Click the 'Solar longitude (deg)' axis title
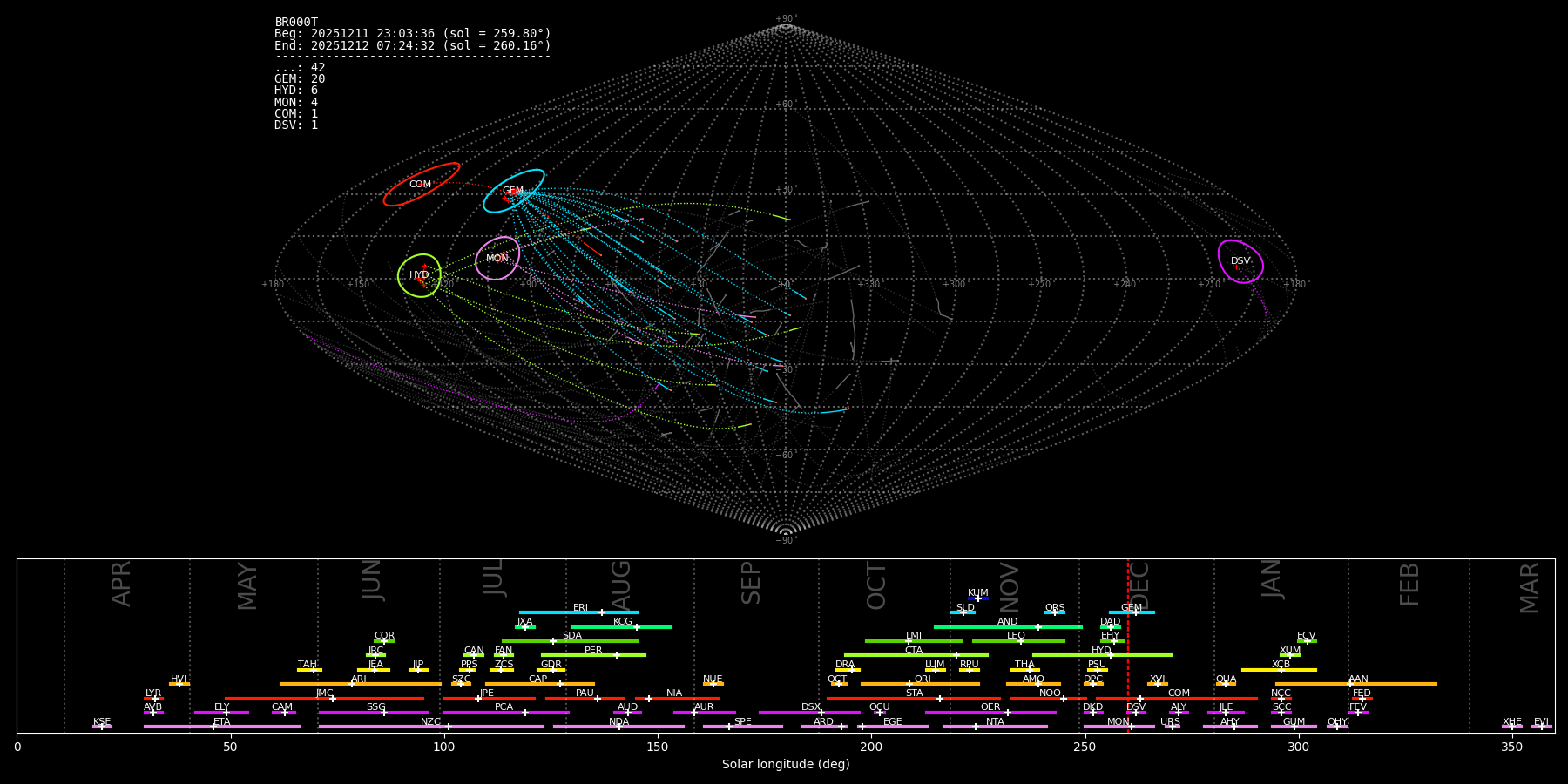The width and height of the screenshot is (1568, 784). (x=786, y=764)
